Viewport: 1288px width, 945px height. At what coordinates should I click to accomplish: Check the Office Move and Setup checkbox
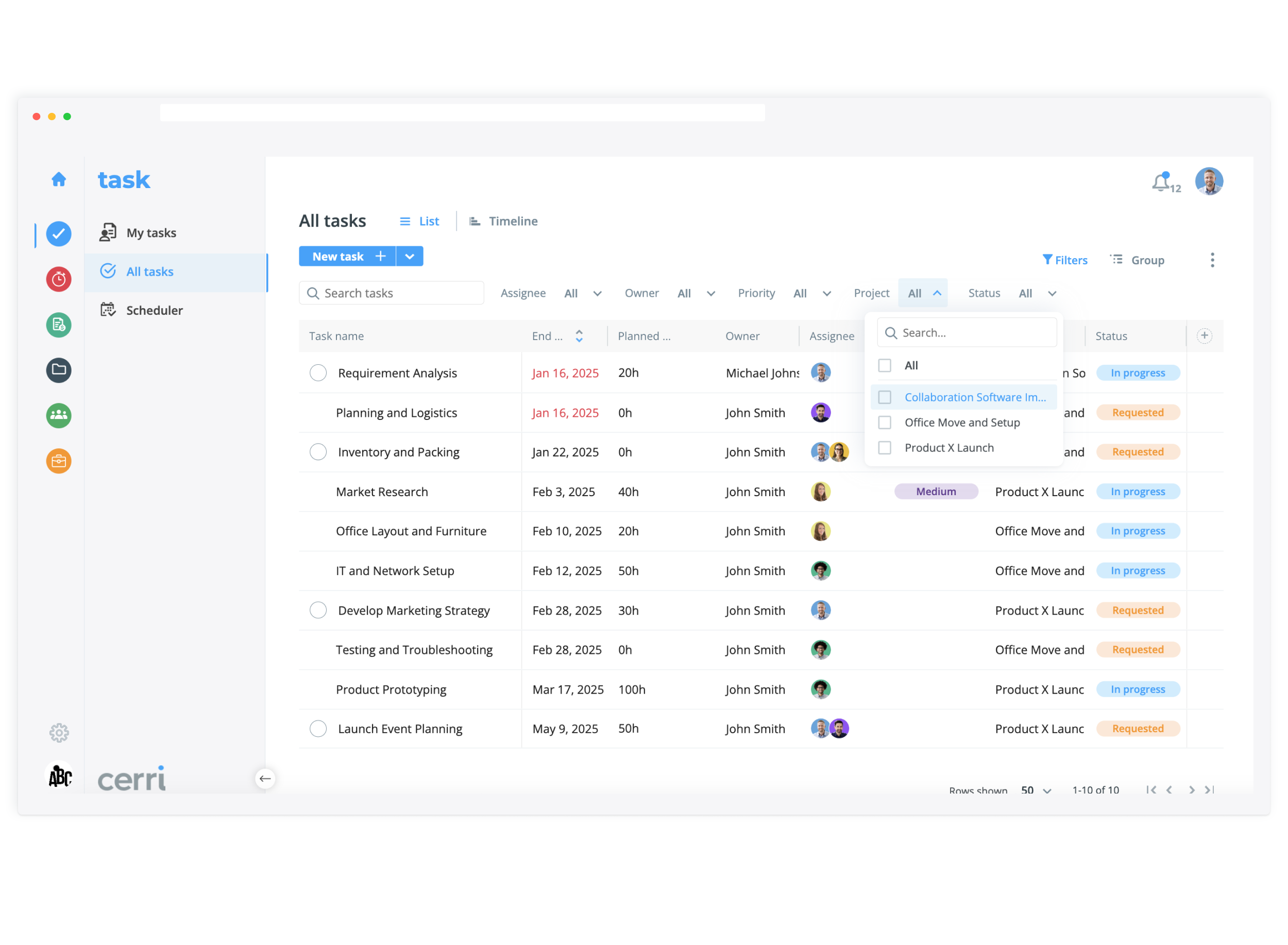(885, 423)
